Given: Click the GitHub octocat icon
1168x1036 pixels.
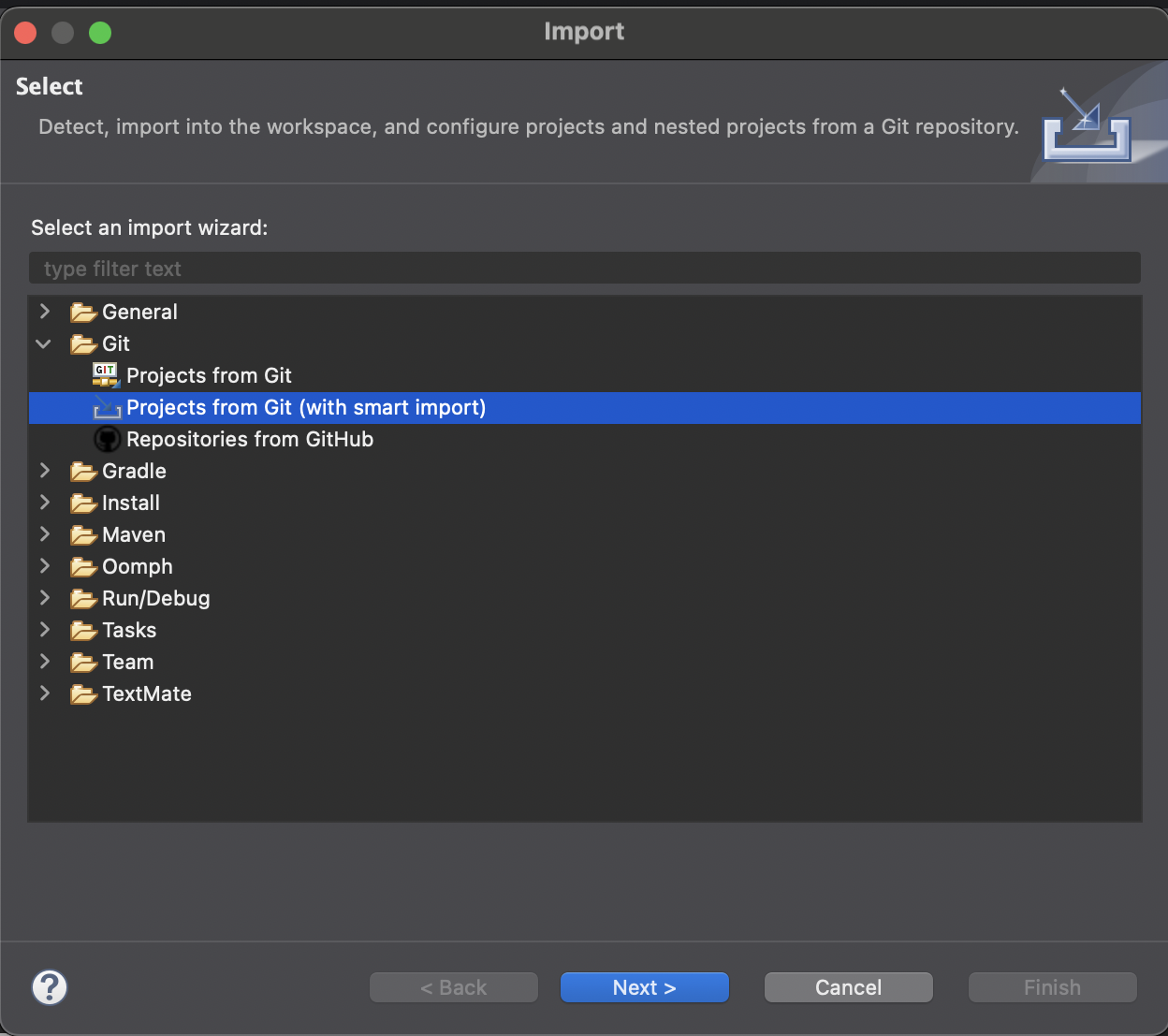Looking at the screenshot, I should pyautogui.click(x=108, y=439).
